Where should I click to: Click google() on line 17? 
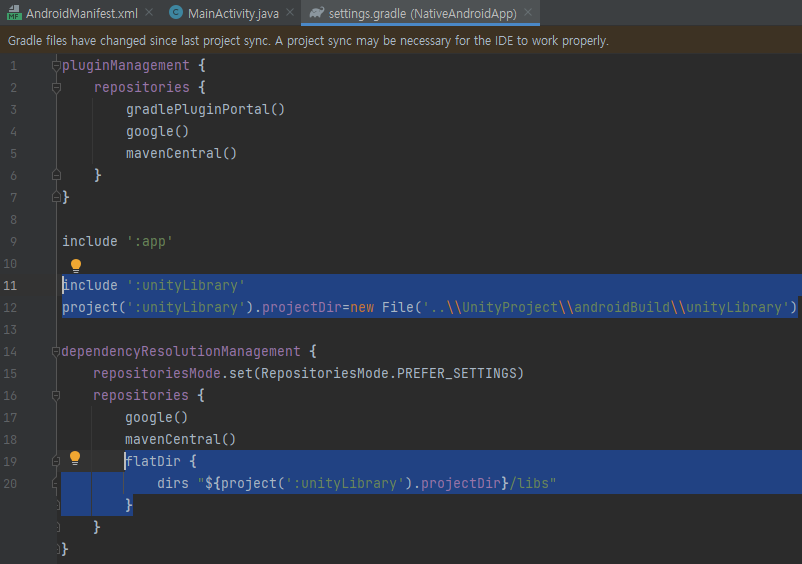click(157, 417)
